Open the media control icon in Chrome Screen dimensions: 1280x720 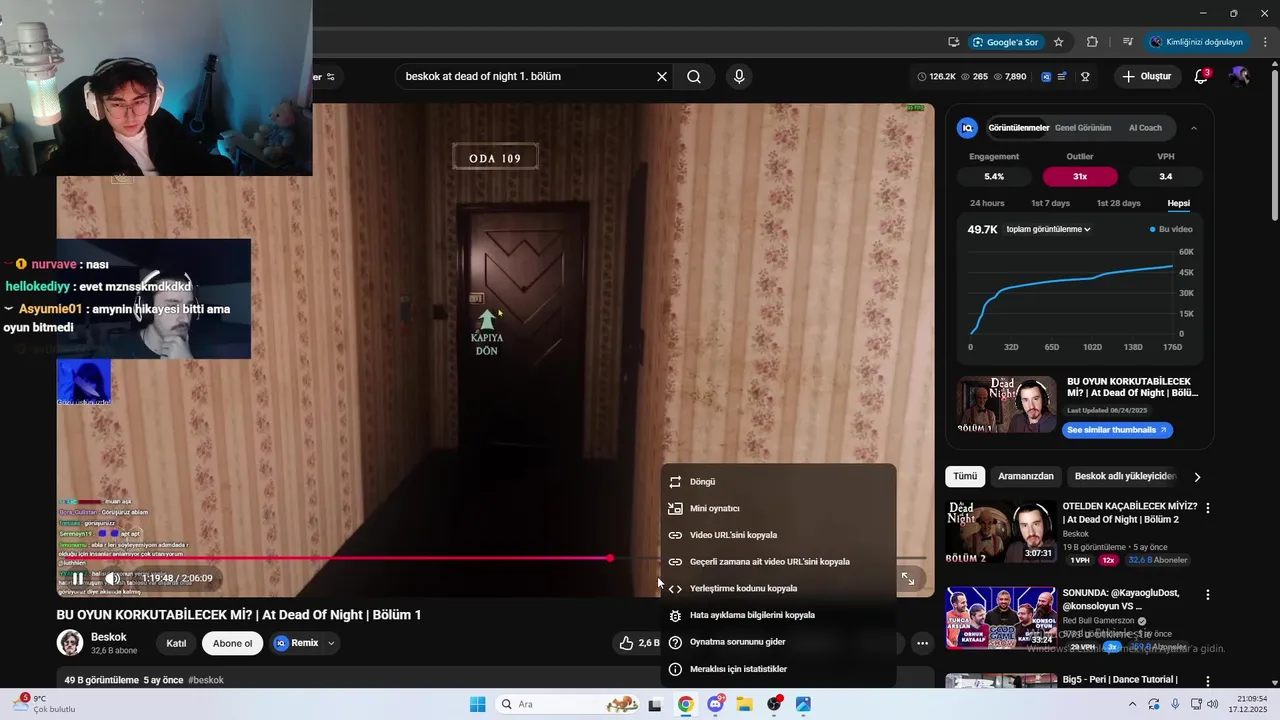point(1128,42)
